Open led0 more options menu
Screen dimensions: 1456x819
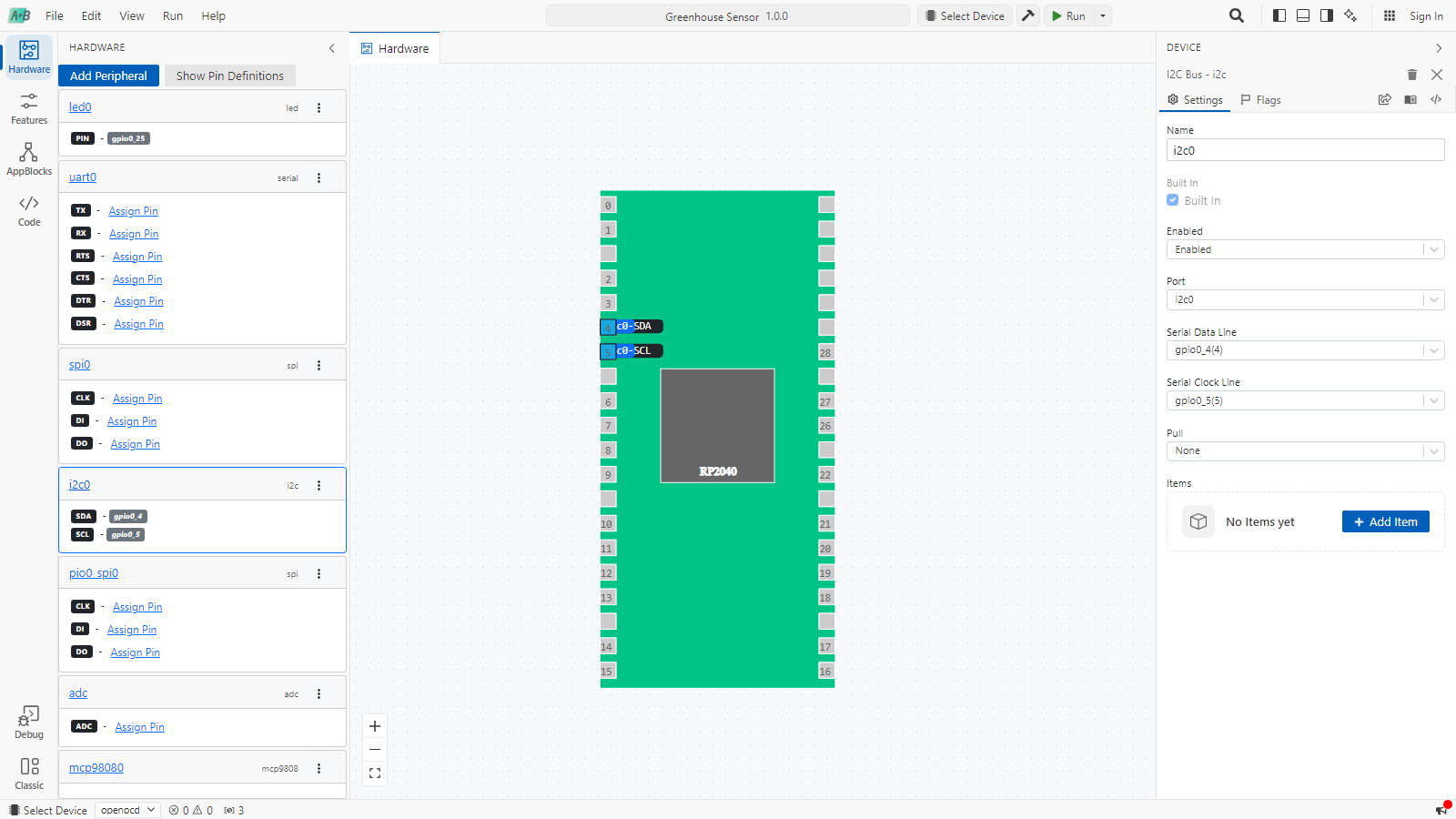[318, 107]
